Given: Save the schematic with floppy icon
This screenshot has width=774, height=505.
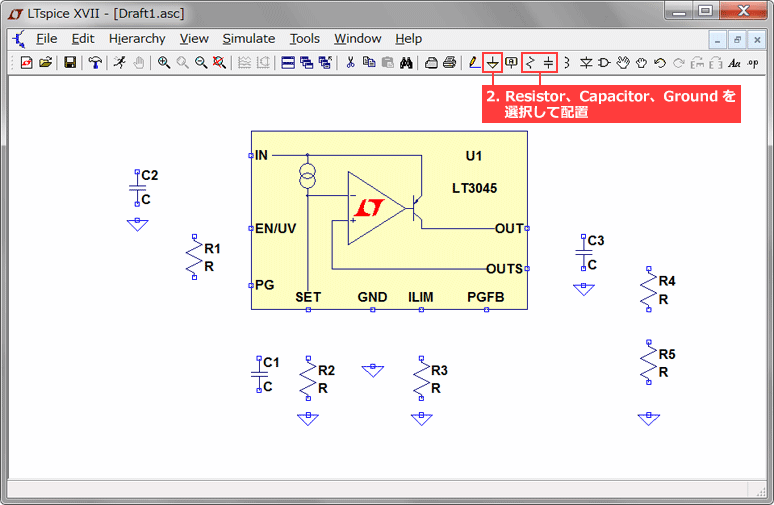Looking at the screenshot, I should [70, 63].
